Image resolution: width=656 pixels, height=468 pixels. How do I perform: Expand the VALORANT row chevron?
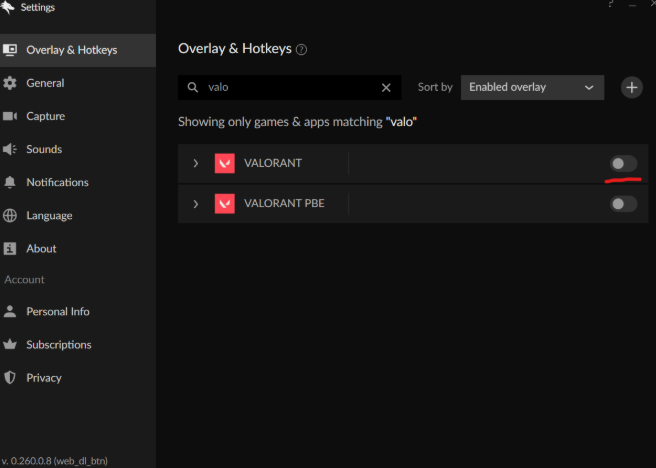click(196, 163)
